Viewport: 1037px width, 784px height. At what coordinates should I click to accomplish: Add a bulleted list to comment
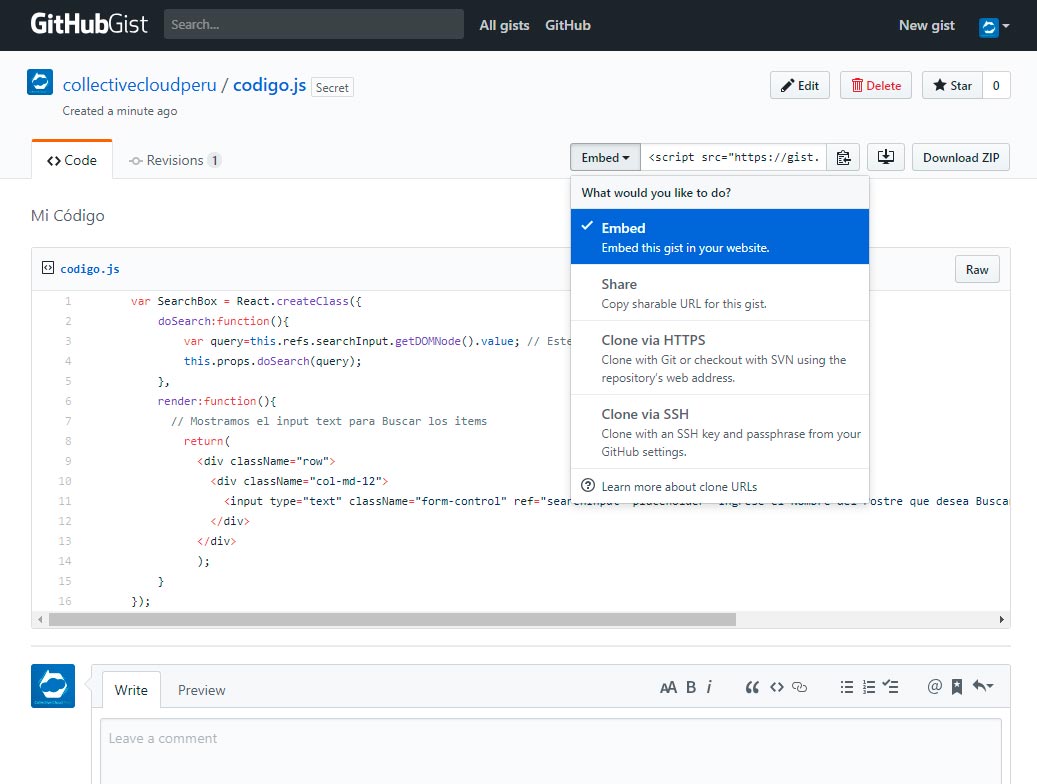click(x=847, y=687)
